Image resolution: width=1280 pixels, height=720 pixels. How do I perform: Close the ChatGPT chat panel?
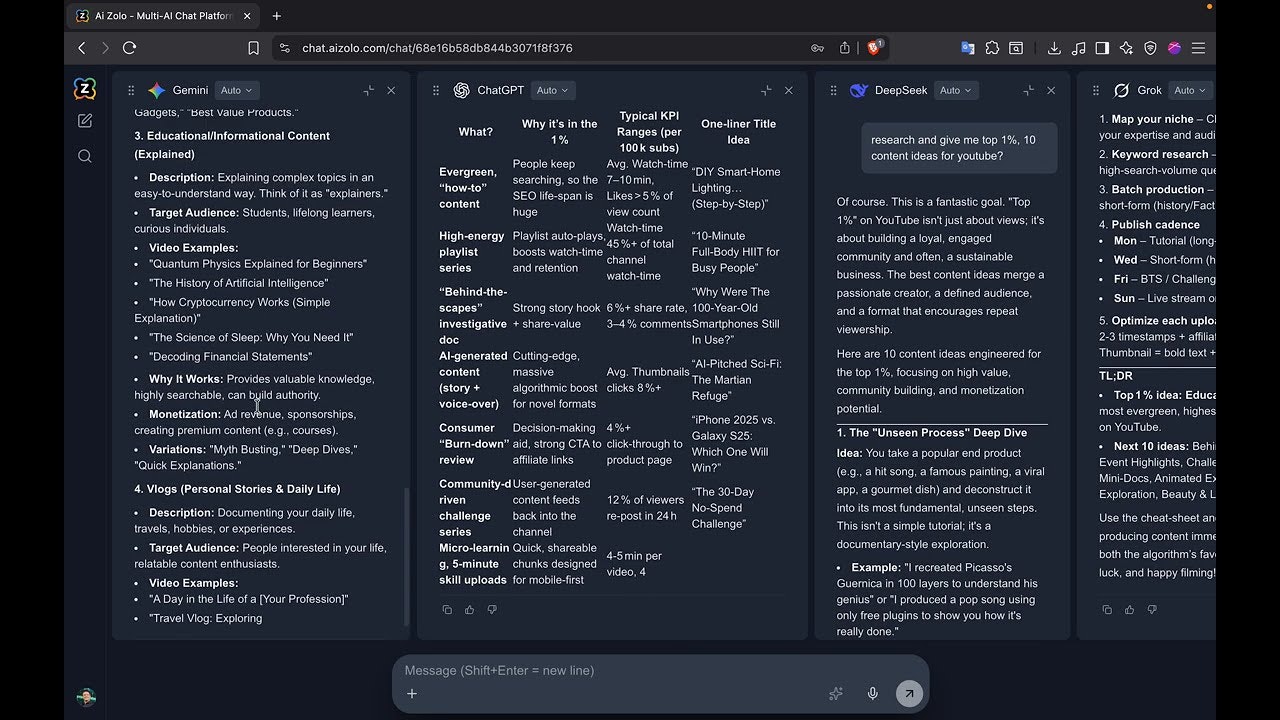click(789, 90)
